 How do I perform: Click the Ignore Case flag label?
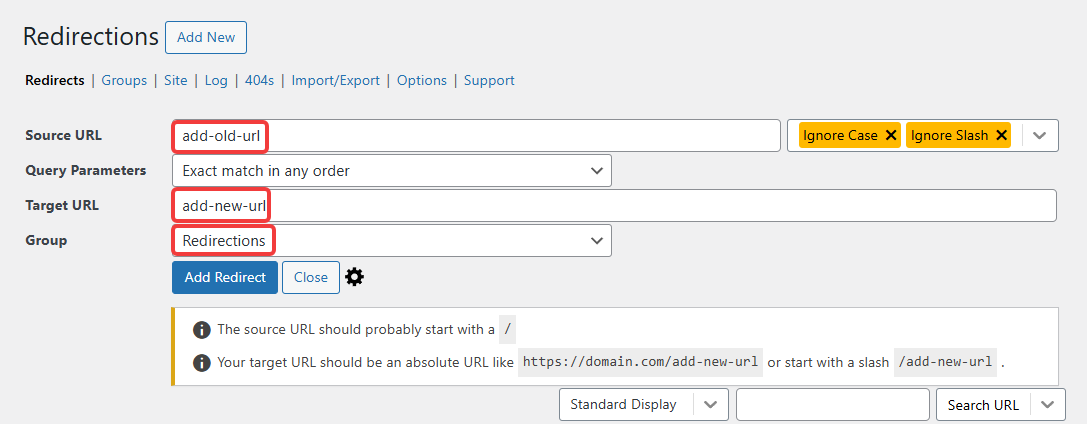(x=840, y=136)
